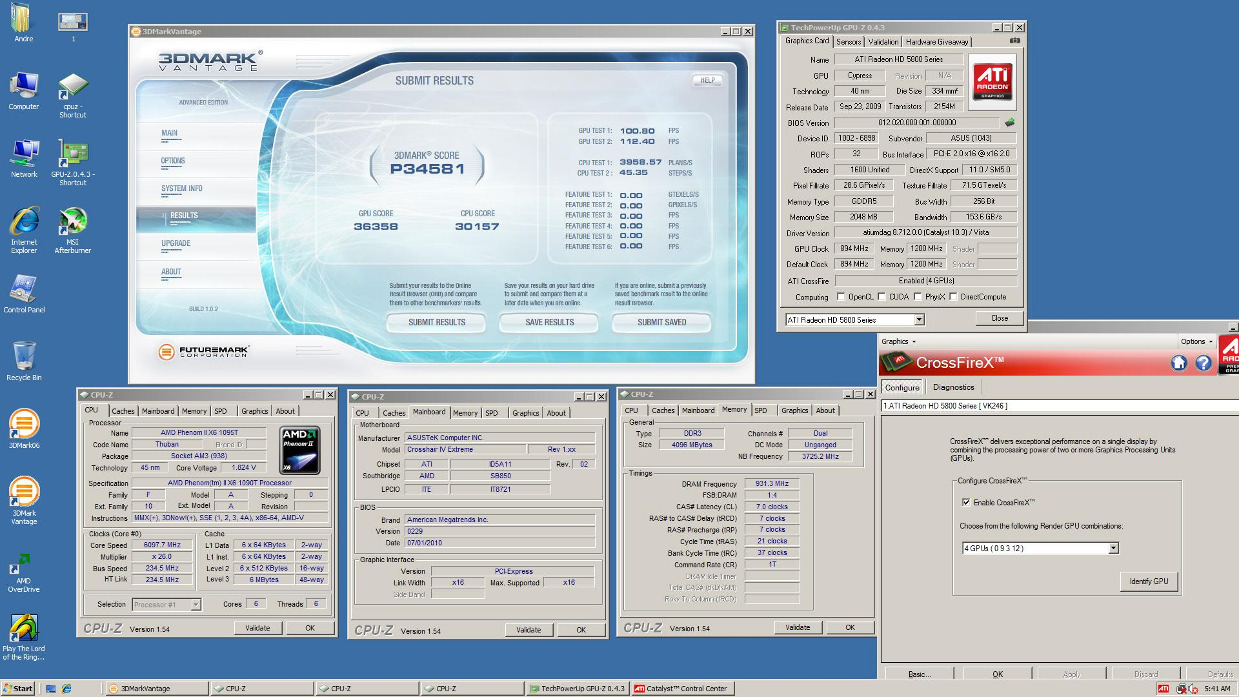Click the GPU-Z screenshot camera icon
The width and height of the screenshot is (1239, 697).
click(1015, 42)
